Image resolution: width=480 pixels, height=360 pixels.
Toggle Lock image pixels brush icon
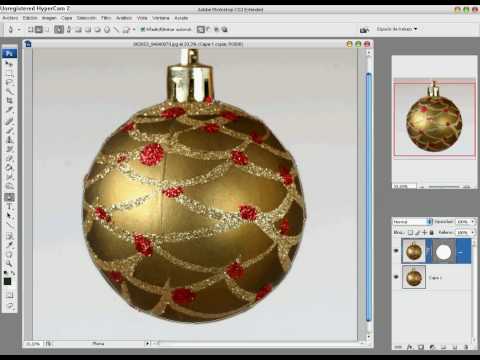417,232
